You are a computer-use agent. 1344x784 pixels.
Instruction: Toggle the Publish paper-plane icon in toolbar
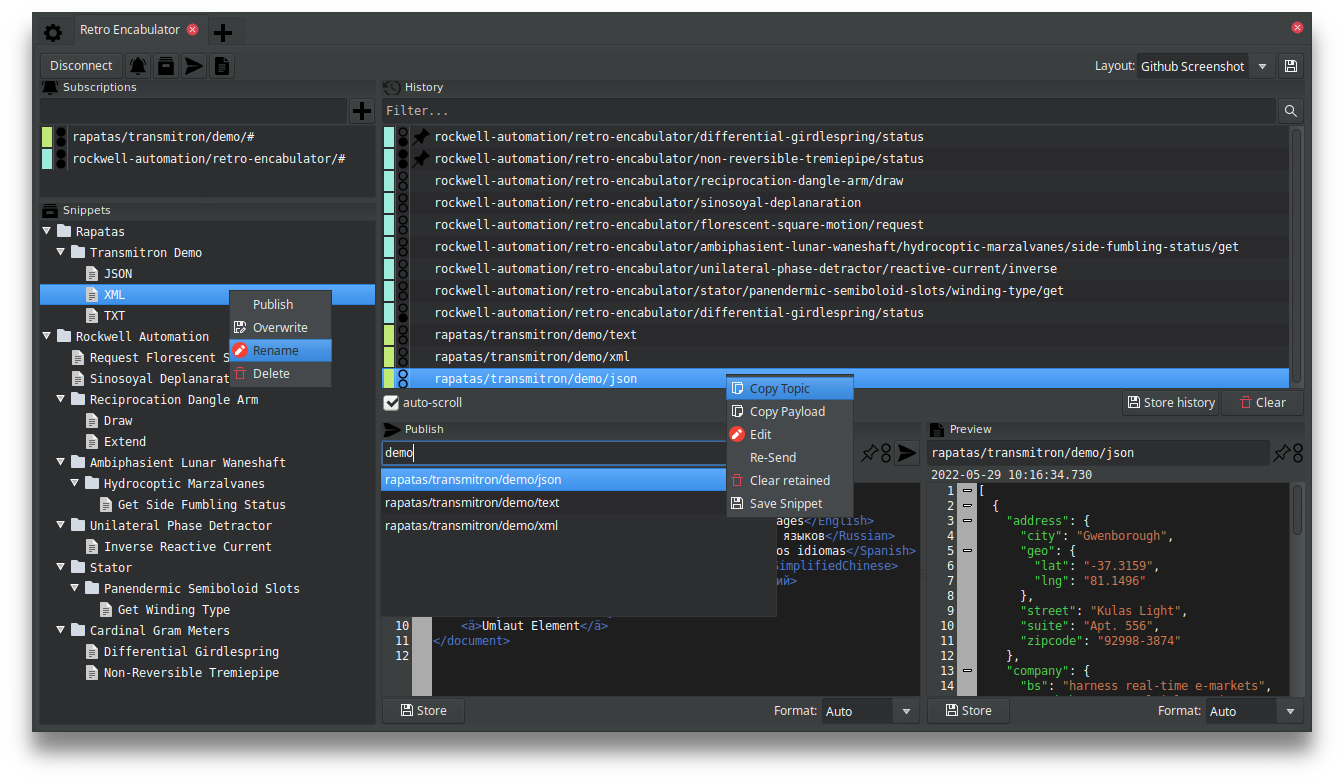click(x=194, y=66)
